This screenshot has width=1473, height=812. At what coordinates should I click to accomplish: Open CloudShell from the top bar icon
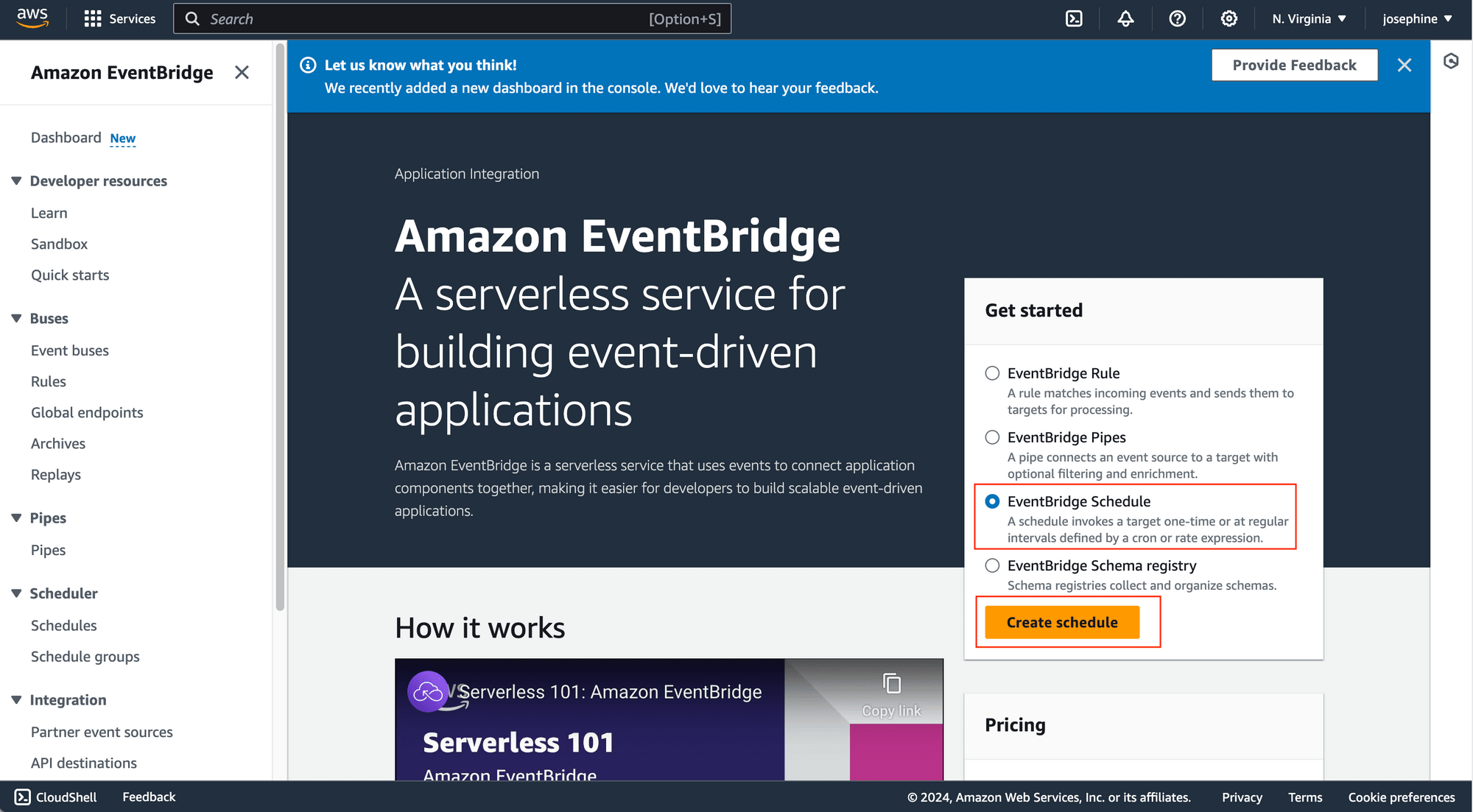[1074, 18]
